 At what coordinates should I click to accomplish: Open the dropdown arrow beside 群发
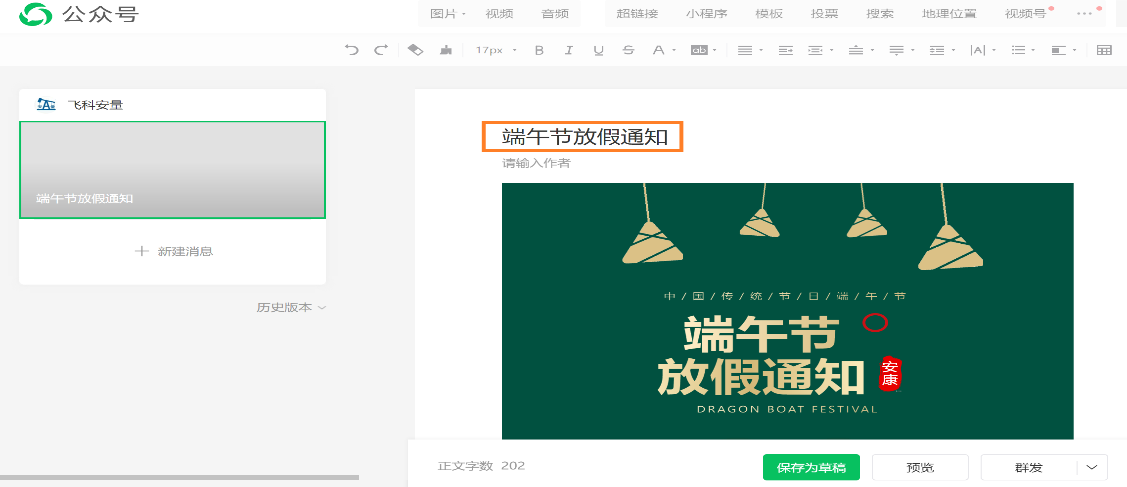click(x=1092, y=467)
